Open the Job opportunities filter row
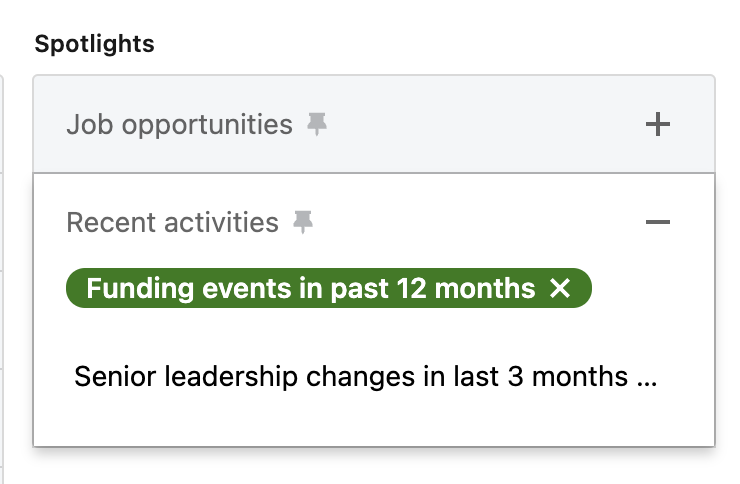740x484 pixels. (x=373, y=125)
